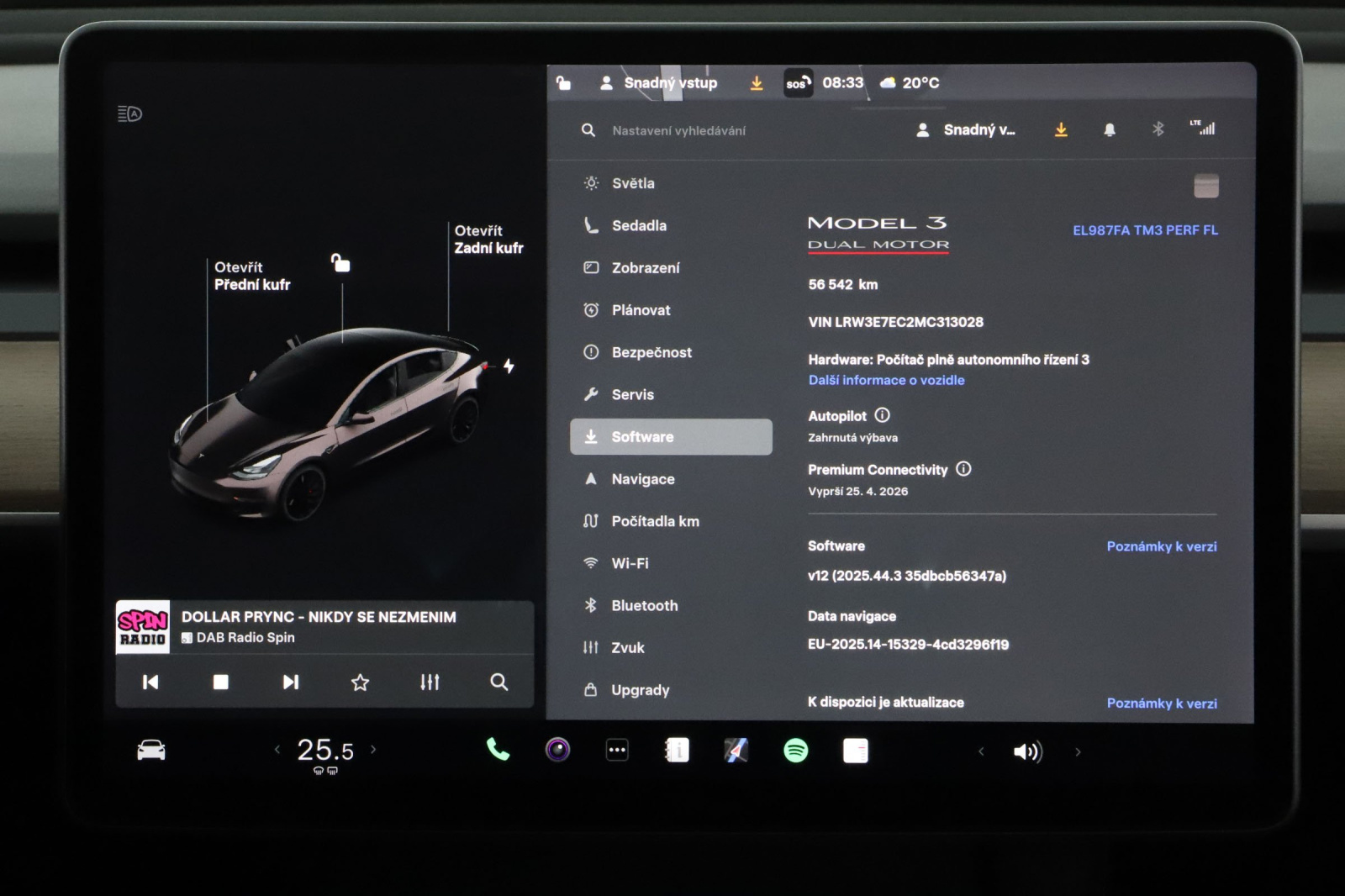Open the dashcam camera app
The image size is (1345, 896).
point(557,750)
